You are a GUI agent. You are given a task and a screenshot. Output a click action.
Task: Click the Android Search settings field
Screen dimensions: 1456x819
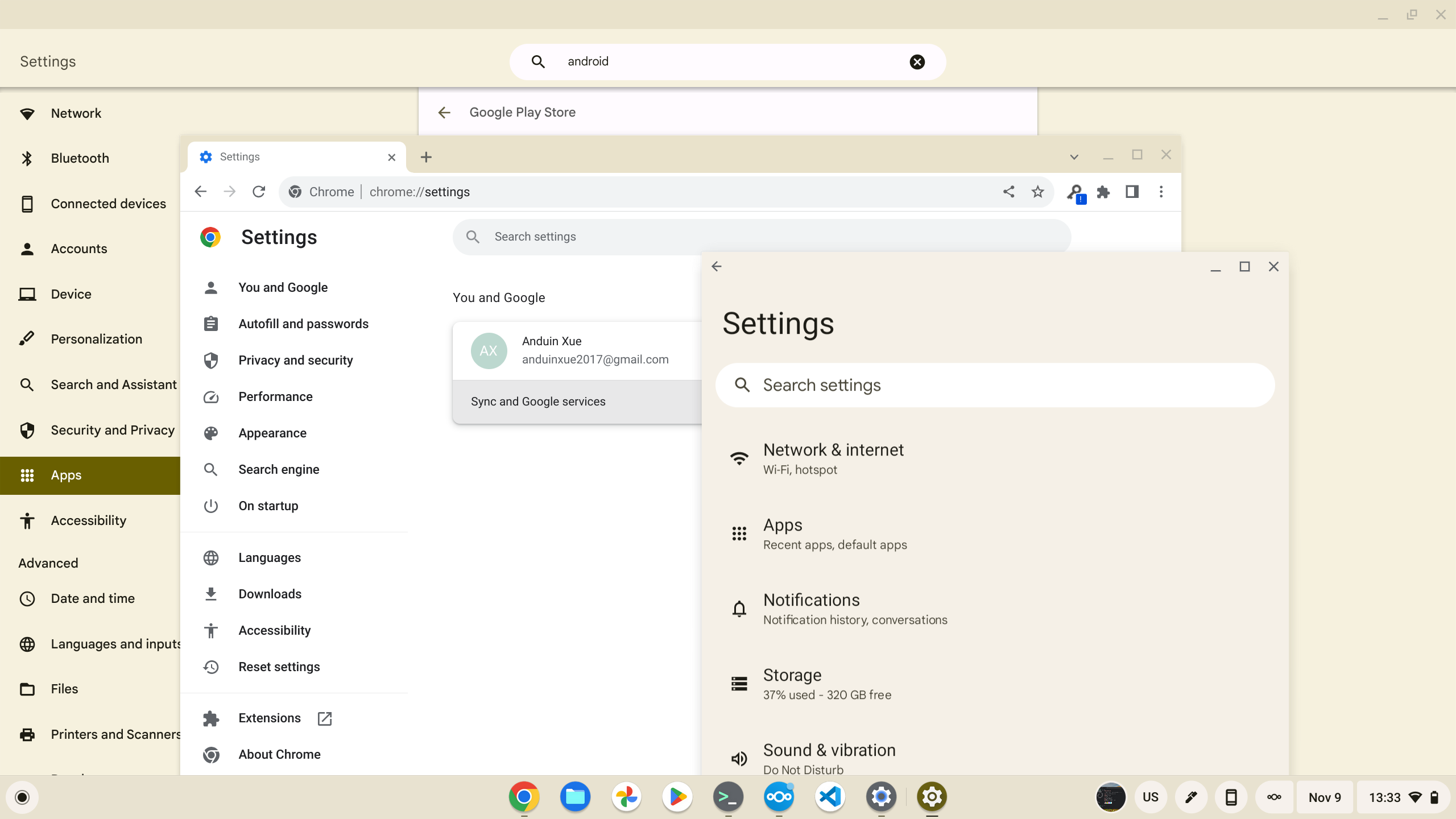(x=994, y=385)
